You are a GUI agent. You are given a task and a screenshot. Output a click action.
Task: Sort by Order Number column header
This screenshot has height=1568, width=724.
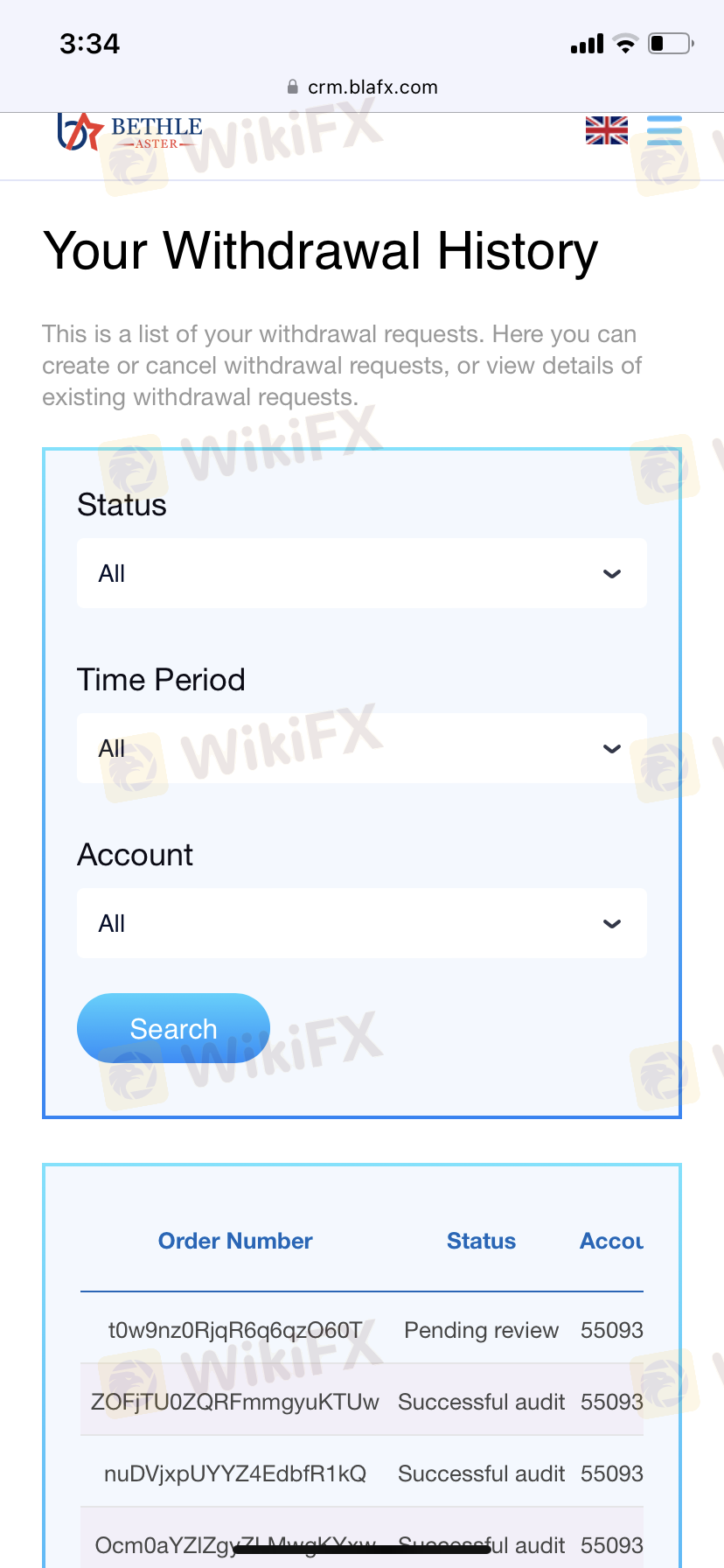[235, 1241]
